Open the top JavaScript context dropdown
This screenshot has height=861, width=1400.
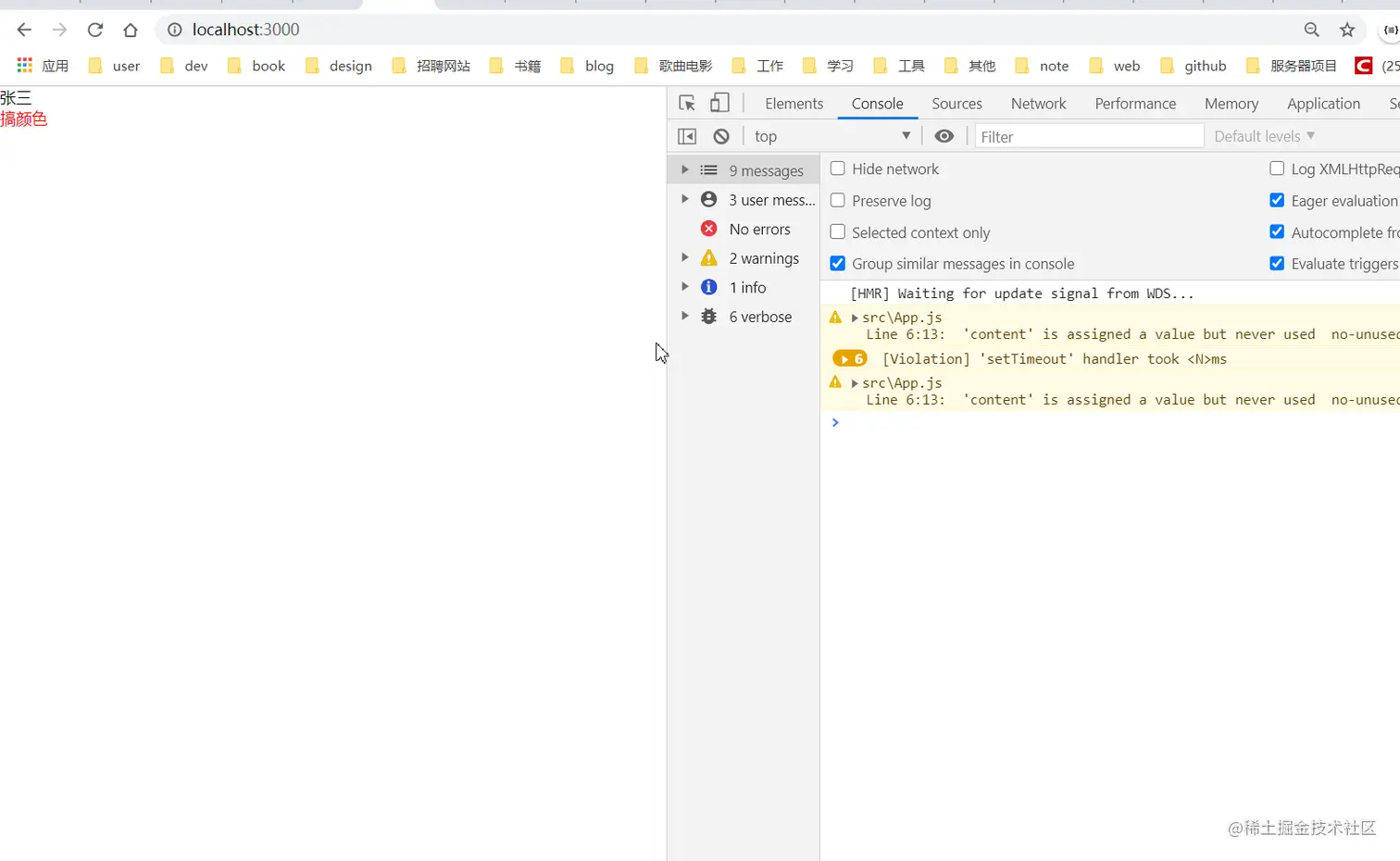(x=832, y=136)
